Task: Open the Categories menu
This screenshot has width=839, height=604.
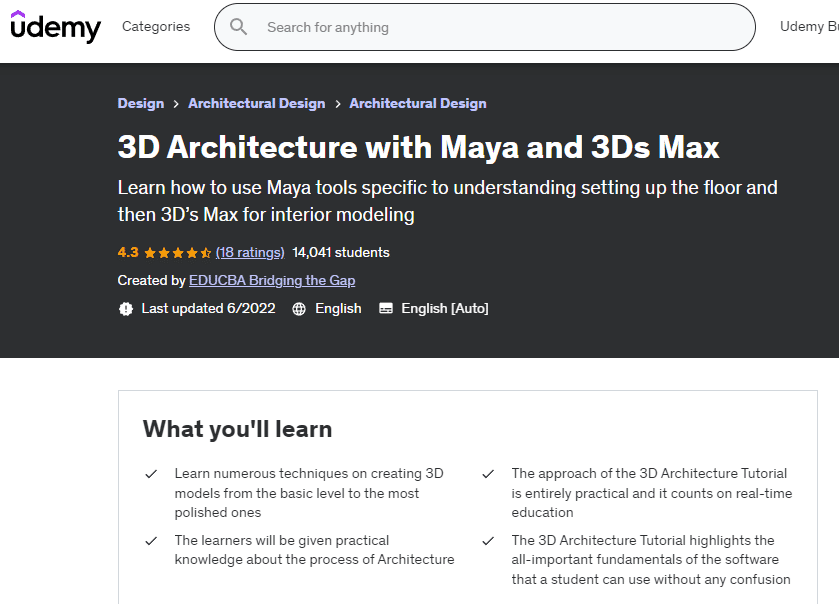Action: tap(156, 27)
